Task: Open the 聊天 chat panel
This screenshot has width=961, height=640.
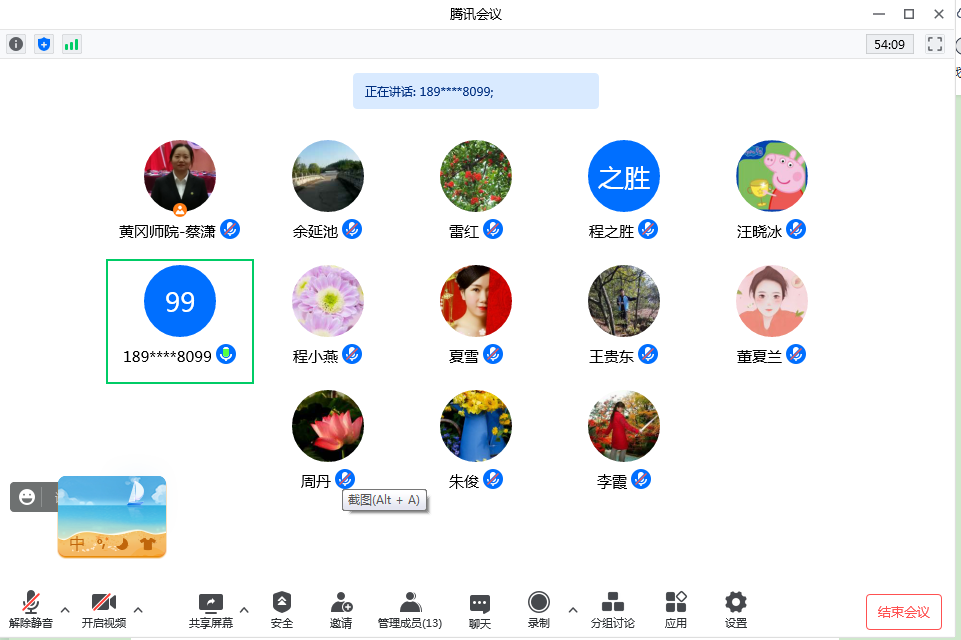Action: 479,608
